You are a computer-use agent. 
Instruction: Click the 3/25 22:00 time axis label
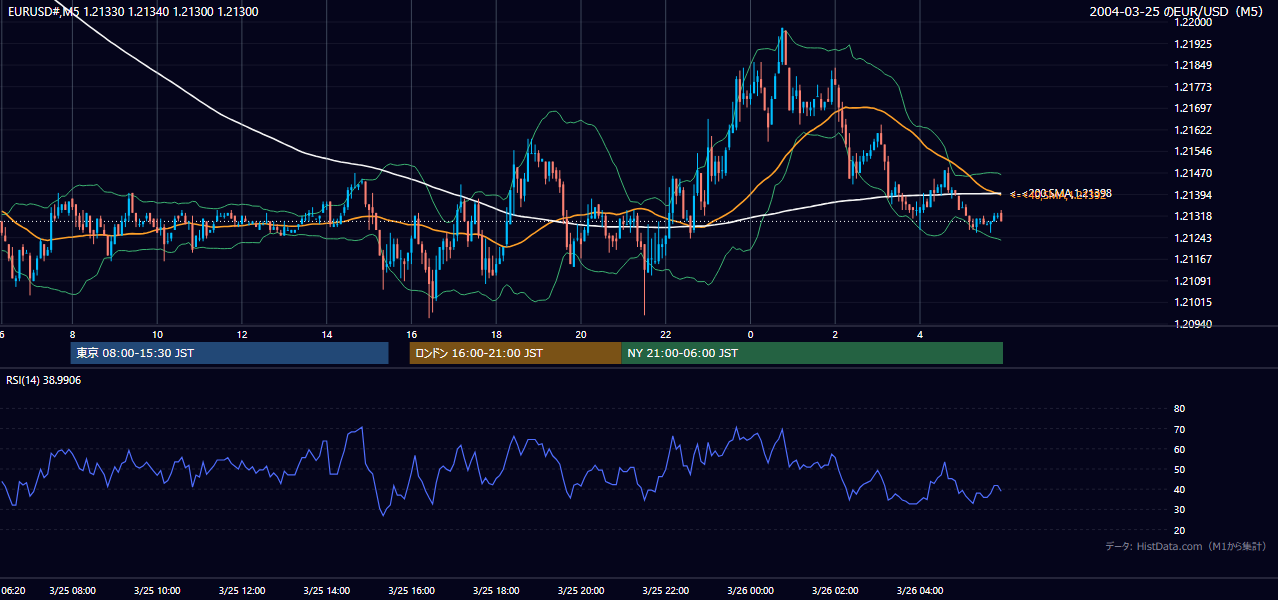point(666,590)
